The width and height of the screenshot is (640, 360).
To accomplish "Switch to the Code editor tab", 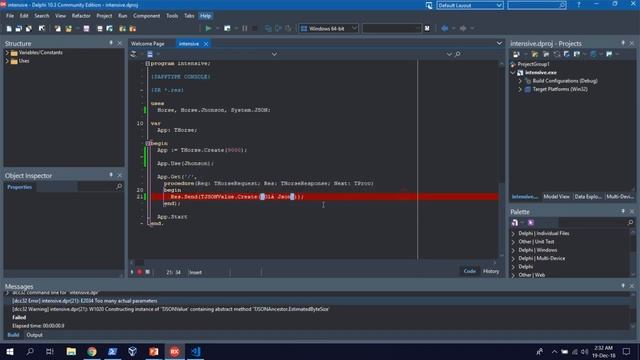I will [469, 271].
